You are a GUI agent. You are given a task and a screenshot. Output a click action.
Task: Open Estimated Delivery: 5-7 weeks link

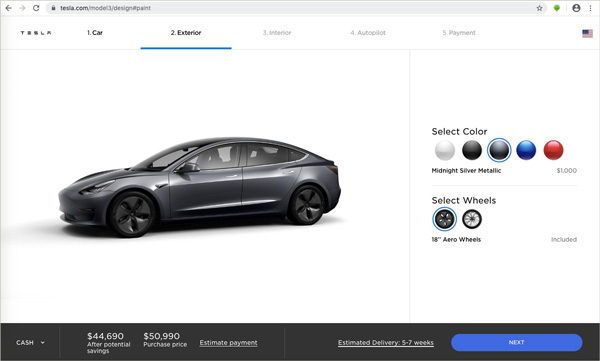pos(386,343)
